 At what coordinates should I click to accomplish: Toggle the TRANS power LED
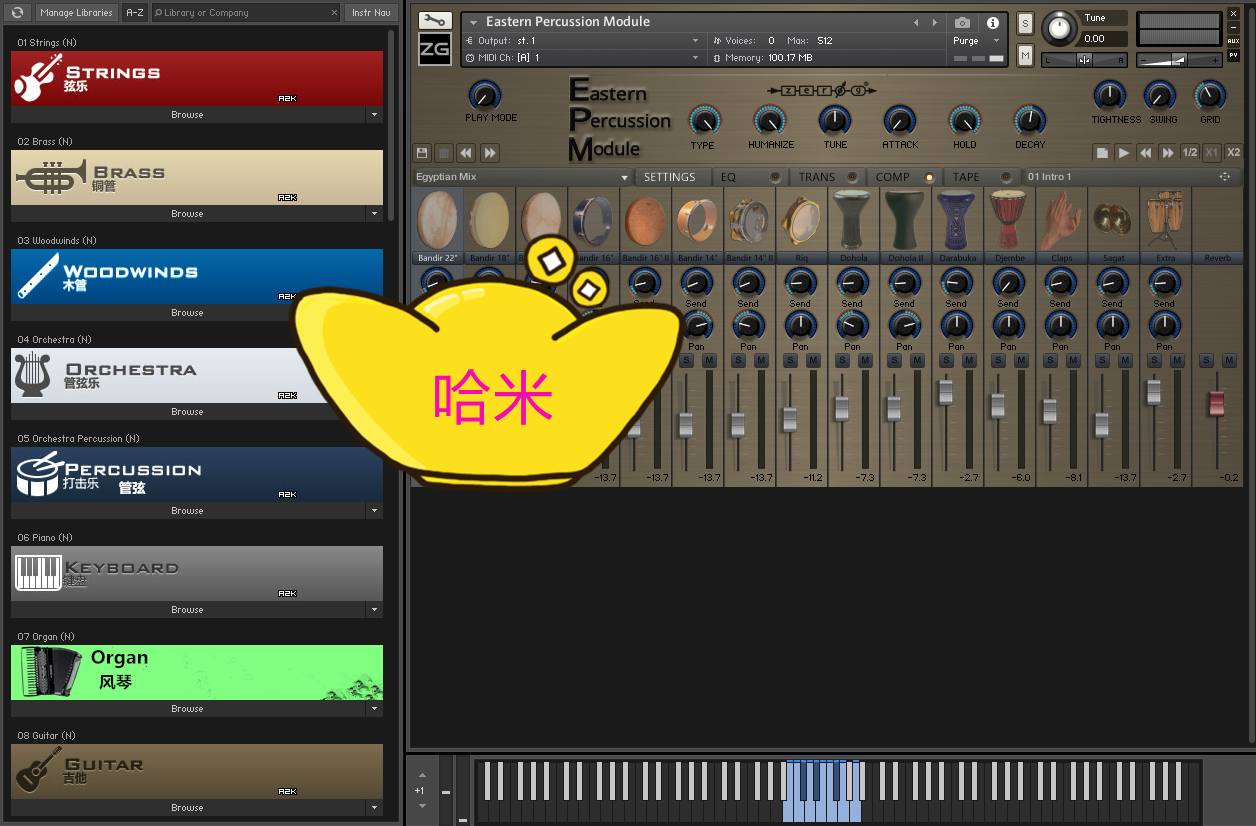tap(852, 177)
